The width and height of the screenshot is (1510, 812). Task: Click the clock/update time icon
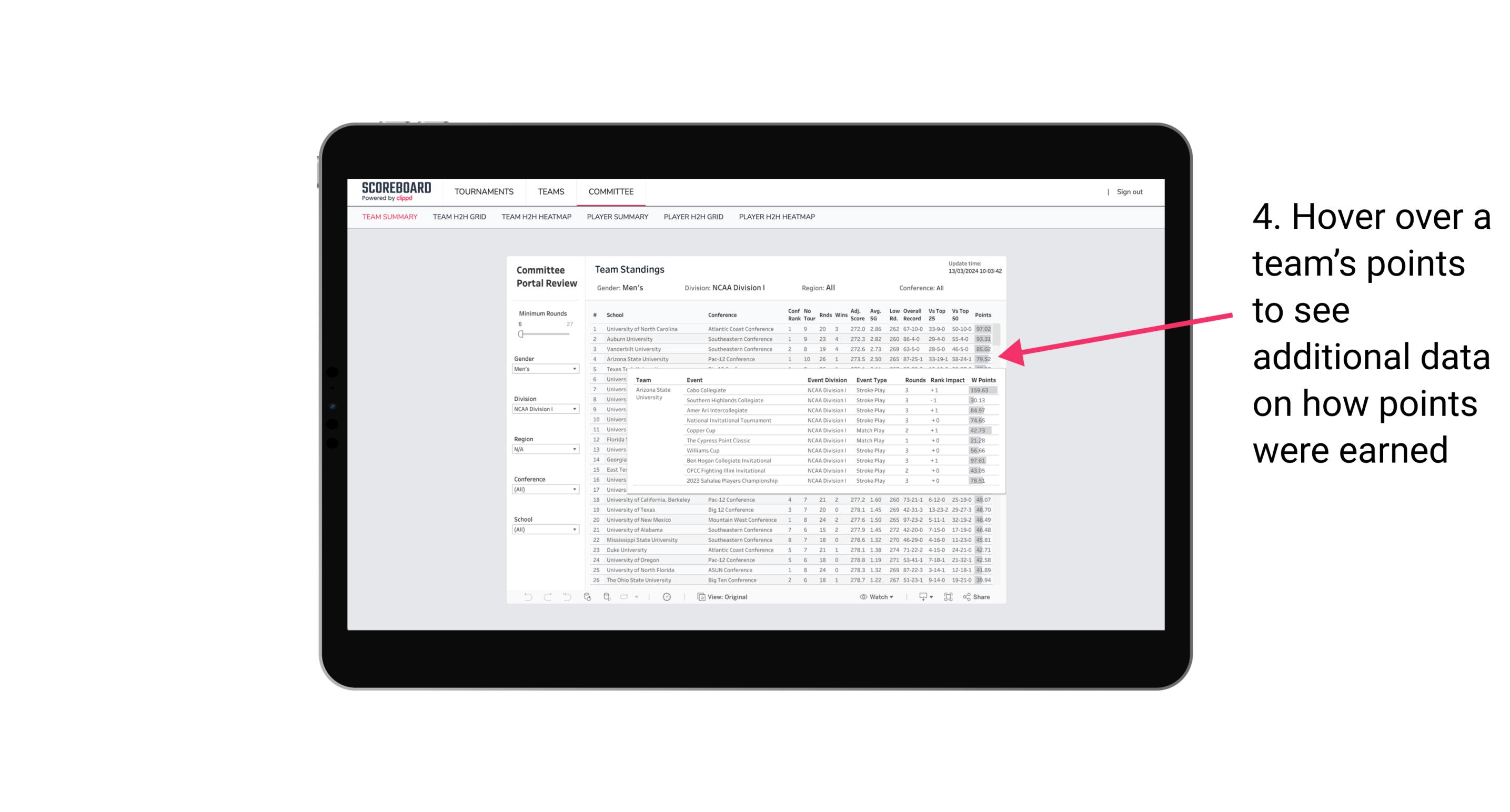pos(668,597)
